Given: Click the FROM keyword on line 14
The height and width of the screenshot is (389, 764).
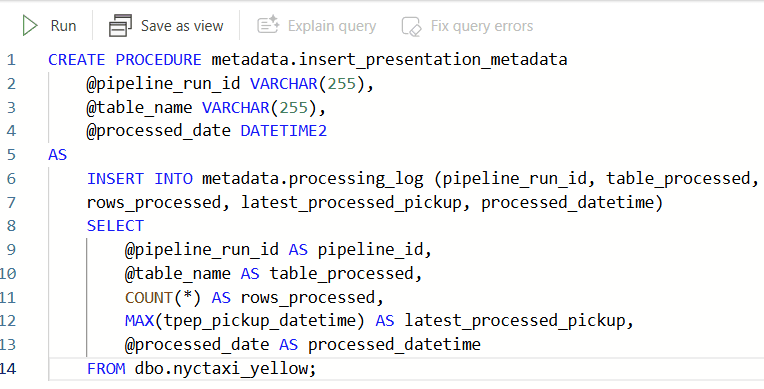Looking at the screenshot, I should click(106, 369).
